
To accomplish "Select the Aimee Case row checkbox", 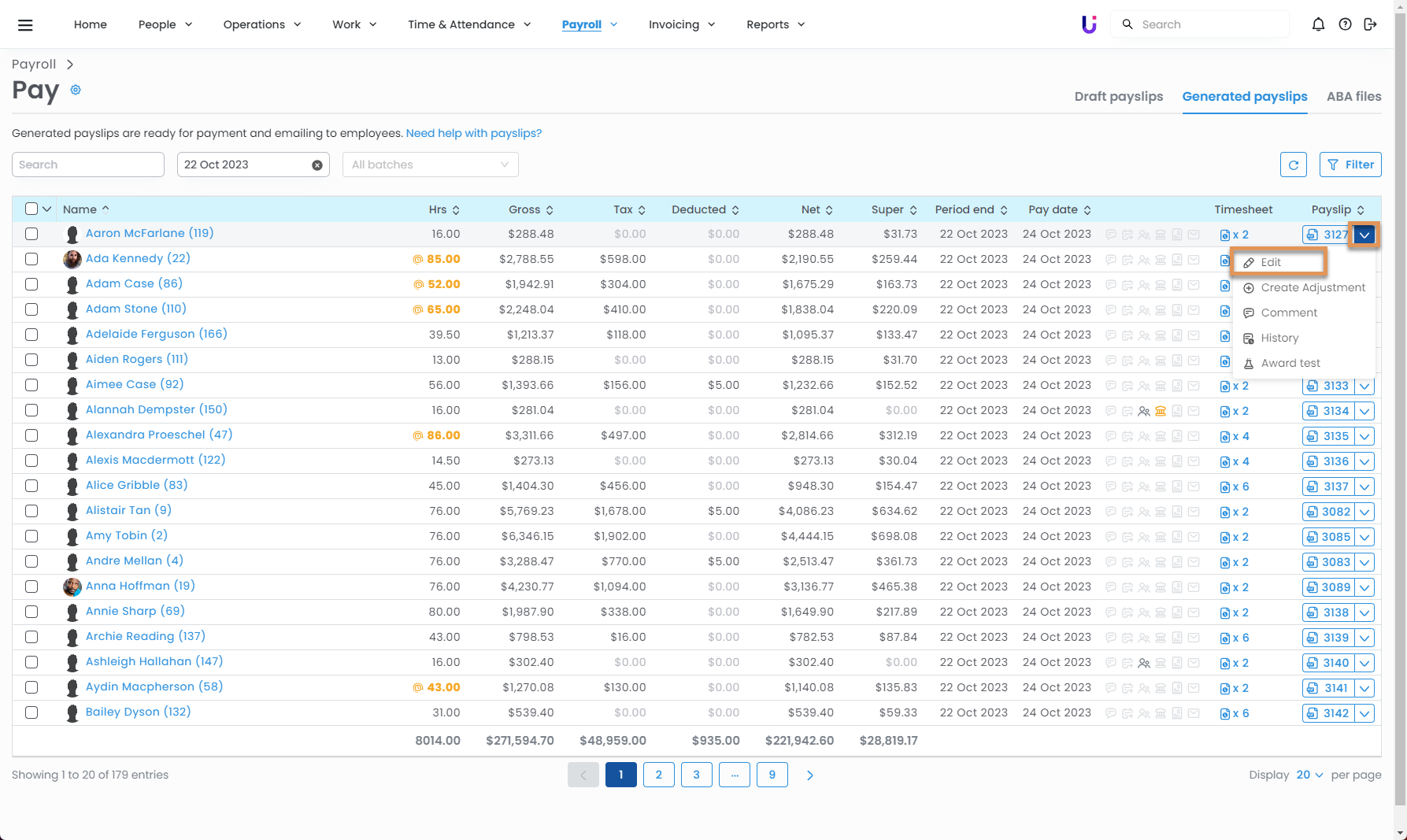I will pyautogui.click(x=31, y=385).
